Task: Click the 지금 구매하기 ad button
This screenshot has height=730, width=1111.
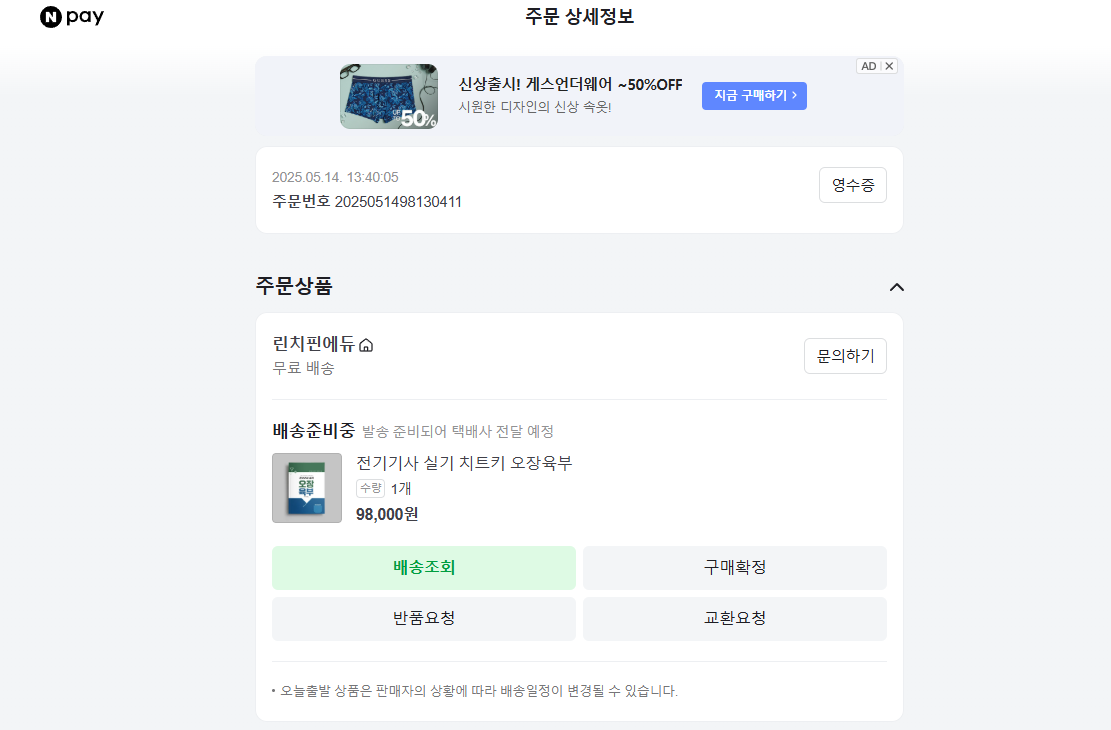Action: click(x=754, y=96)
